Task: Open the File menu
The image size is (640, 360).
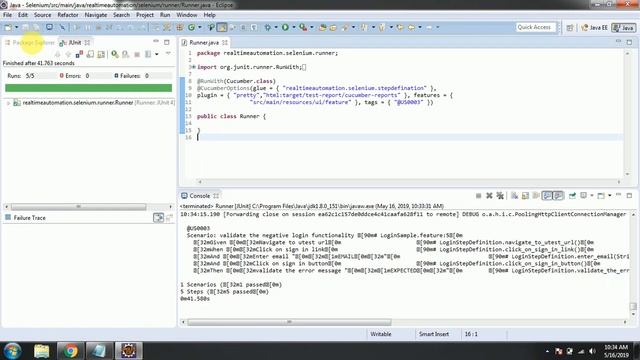Action: [7, 15]
